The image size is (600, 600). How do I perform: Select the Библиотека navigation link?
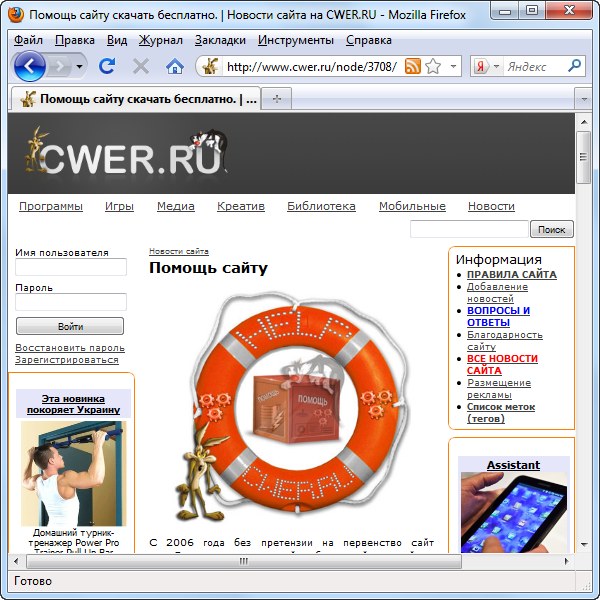point(321,206)
